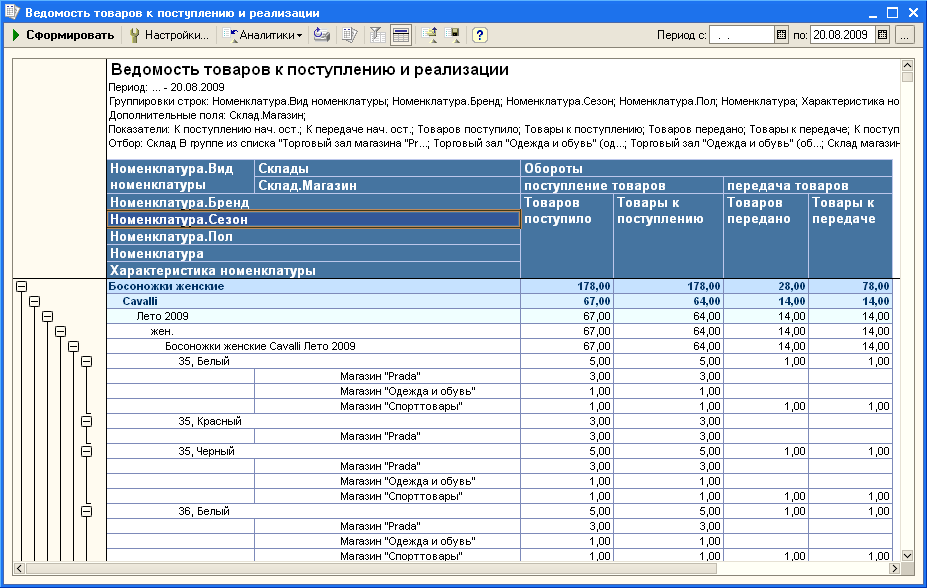Image resolution: width=927 pixels, height=588 pixels.
Task: Click the bold Босоножки женские group row label
Action: tap(166, 287)
